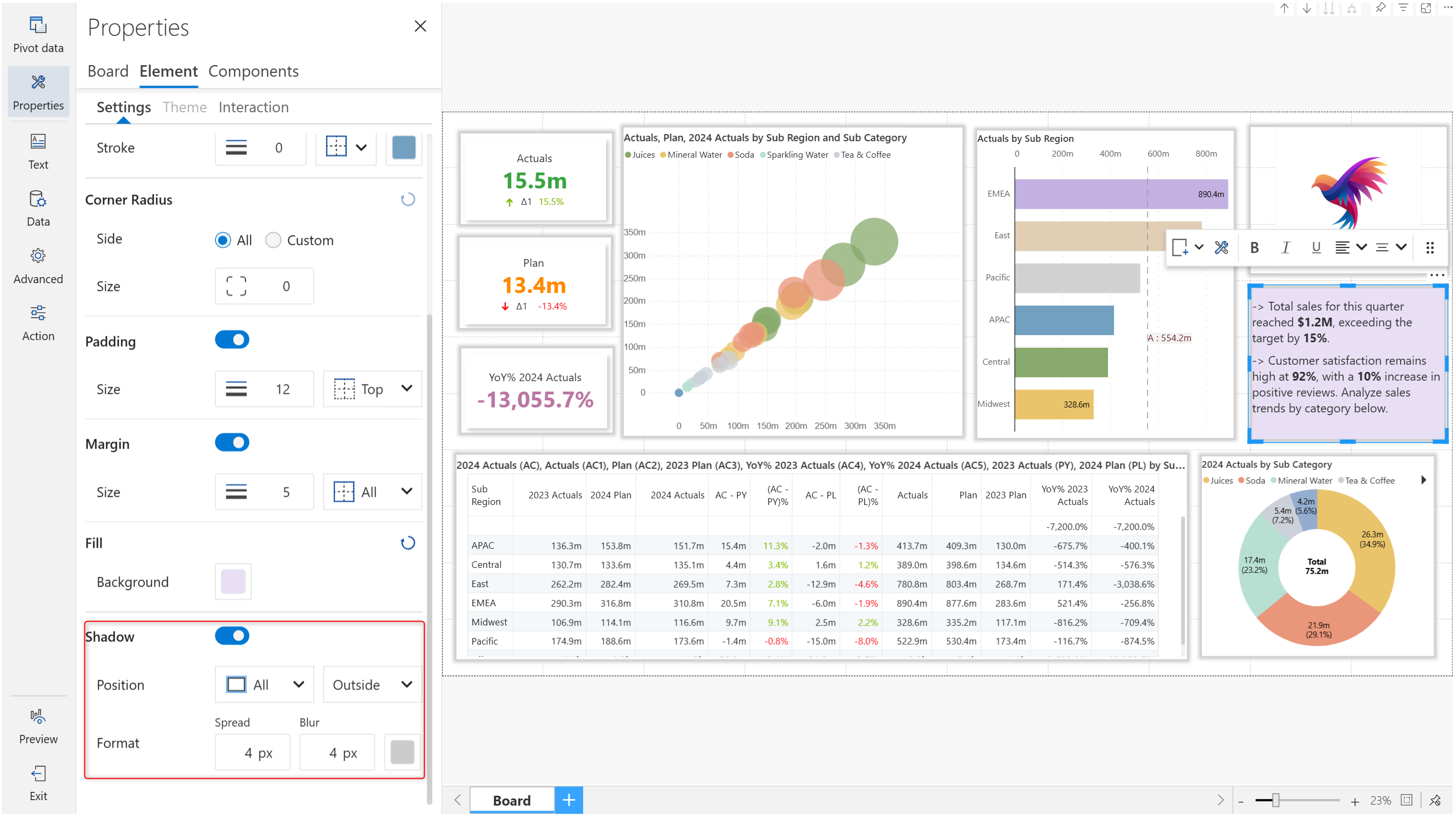Click the shadow Spread px input field
The image size is (1456, 816).
point(253,752)
